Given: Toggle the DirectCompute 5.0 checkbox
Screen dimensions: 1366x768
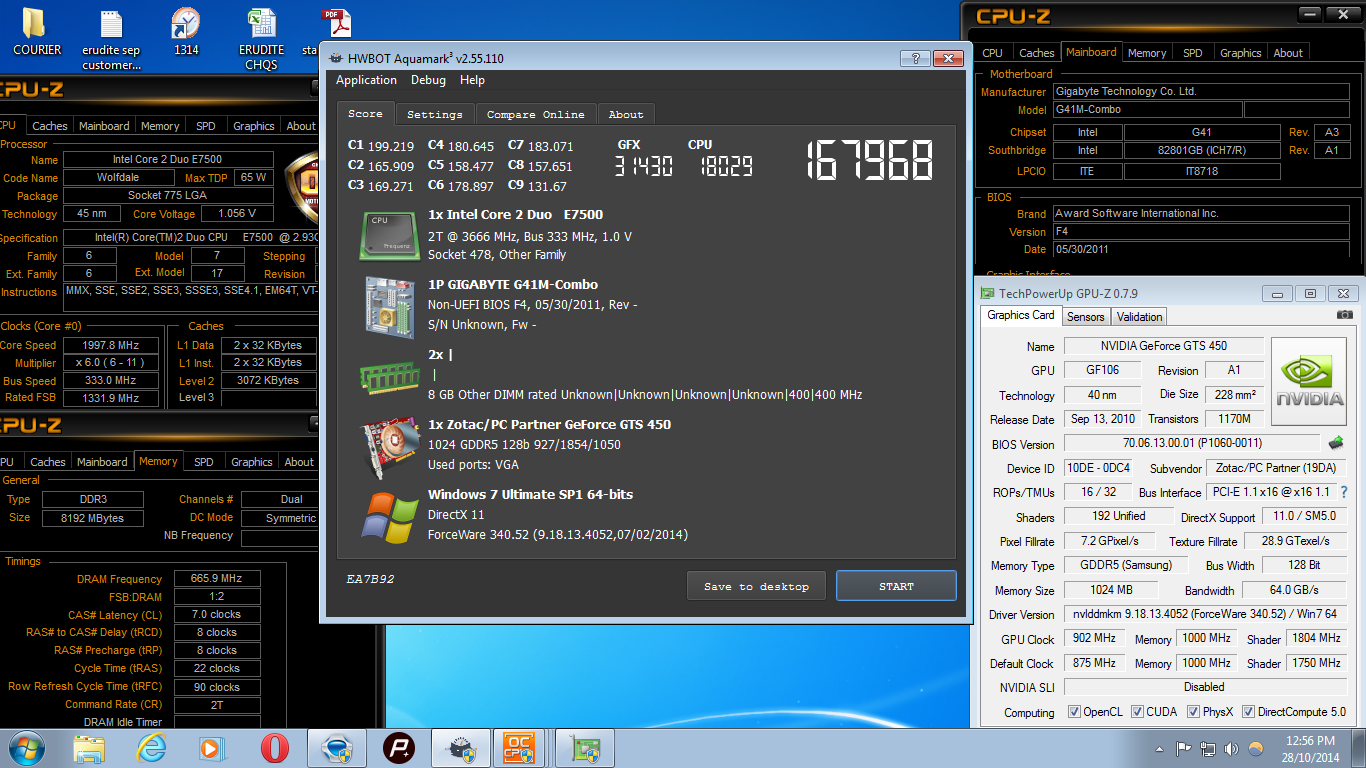Looking at the screenshot, I should [1247, 712].
